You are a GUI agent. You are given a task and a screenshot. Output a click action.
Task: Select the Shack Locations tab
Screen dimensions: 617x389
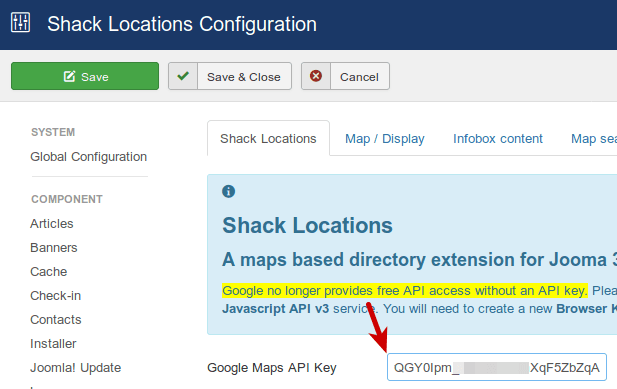tap(268, 138)
